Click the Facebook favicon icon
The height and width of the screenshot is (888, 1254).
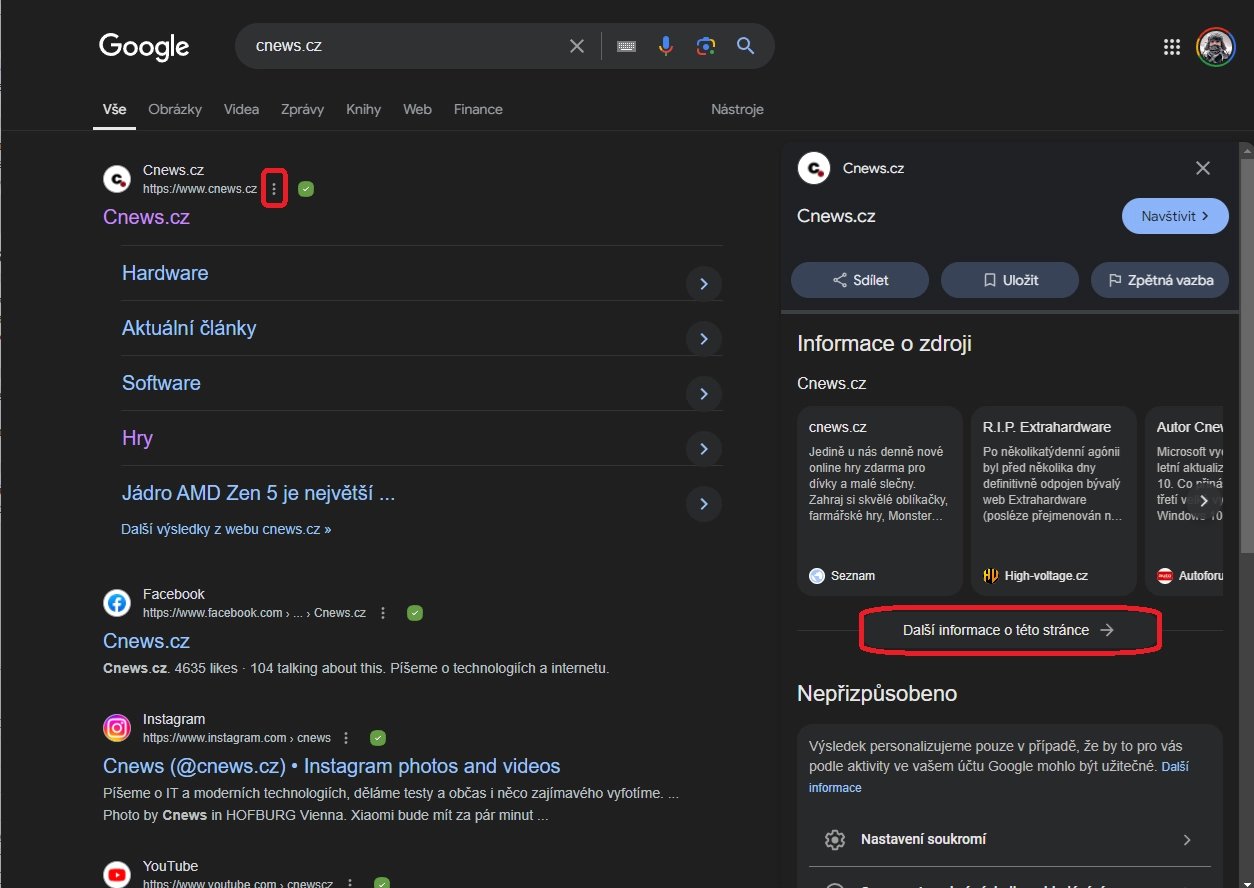(x=117, y=603)
